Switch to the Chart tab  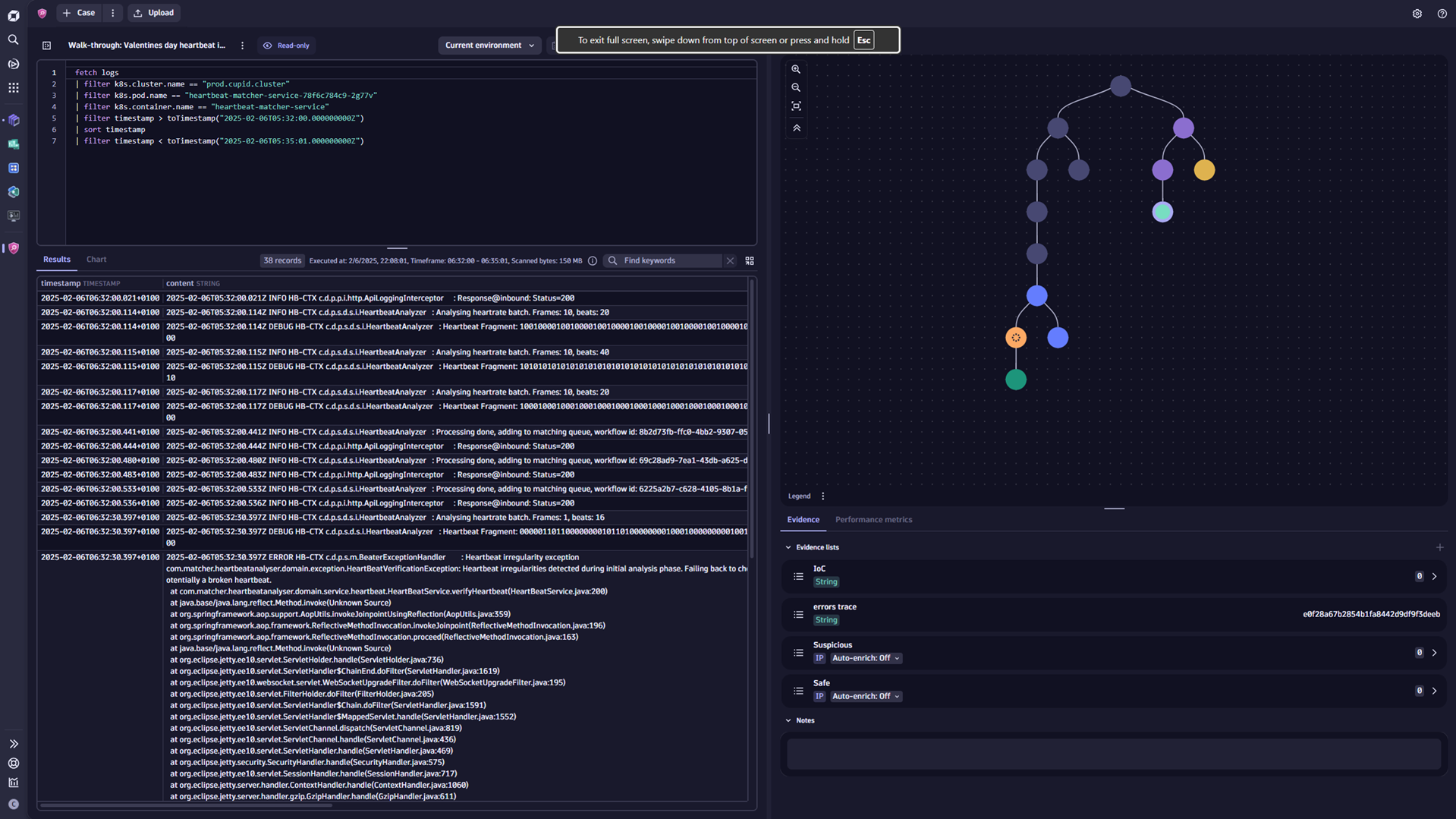tap(96, 259)
